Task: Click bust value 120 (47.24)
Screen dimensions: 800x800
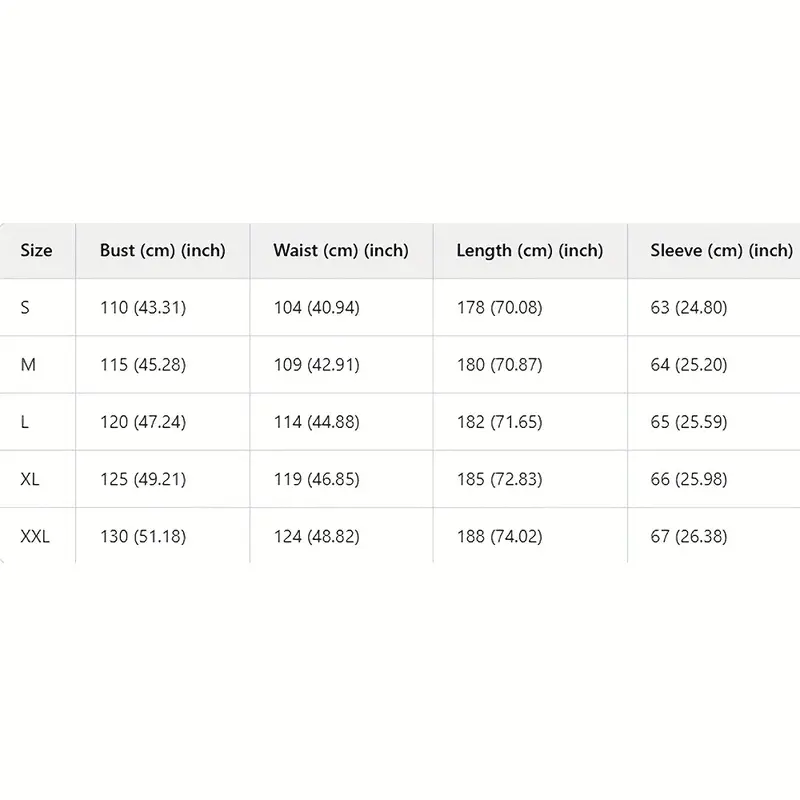Action: [143, 422]
